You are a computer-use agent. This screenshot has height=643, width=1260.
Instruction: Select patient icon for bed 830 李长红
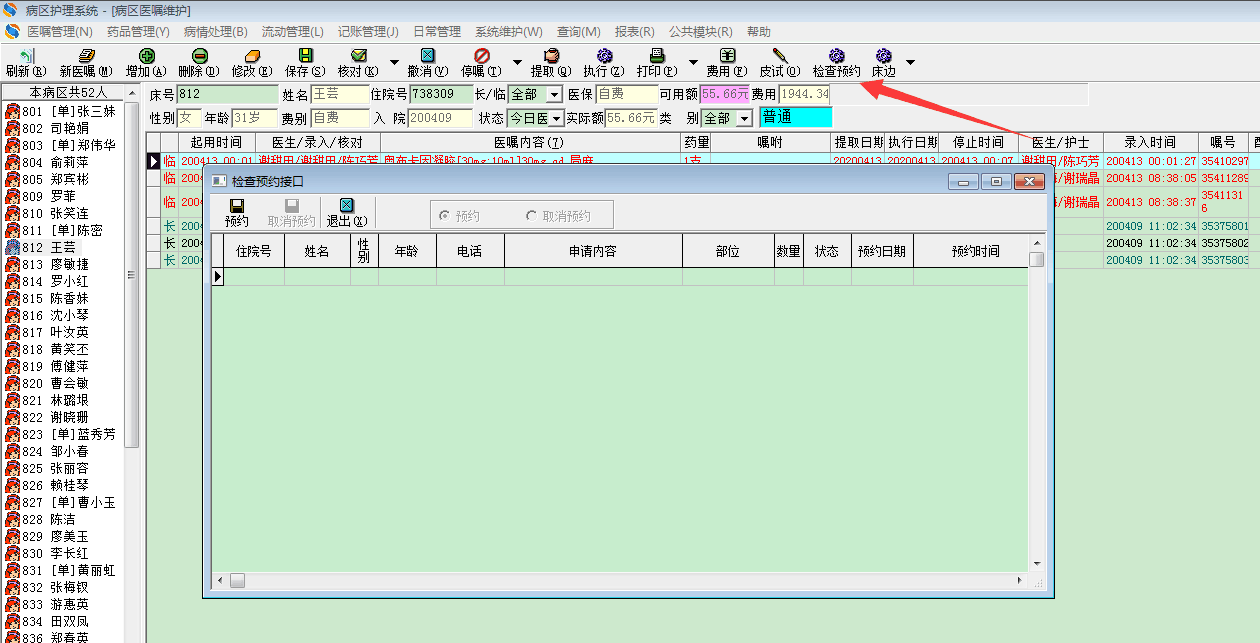(12, 553)
